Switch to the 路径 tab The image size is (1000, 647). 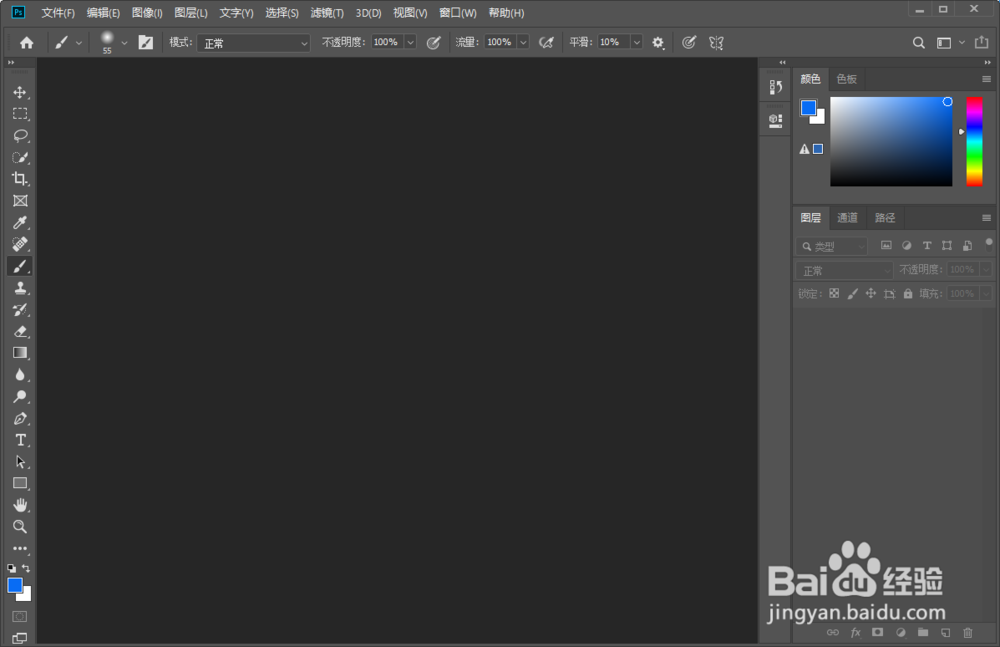tap(885, 218)
